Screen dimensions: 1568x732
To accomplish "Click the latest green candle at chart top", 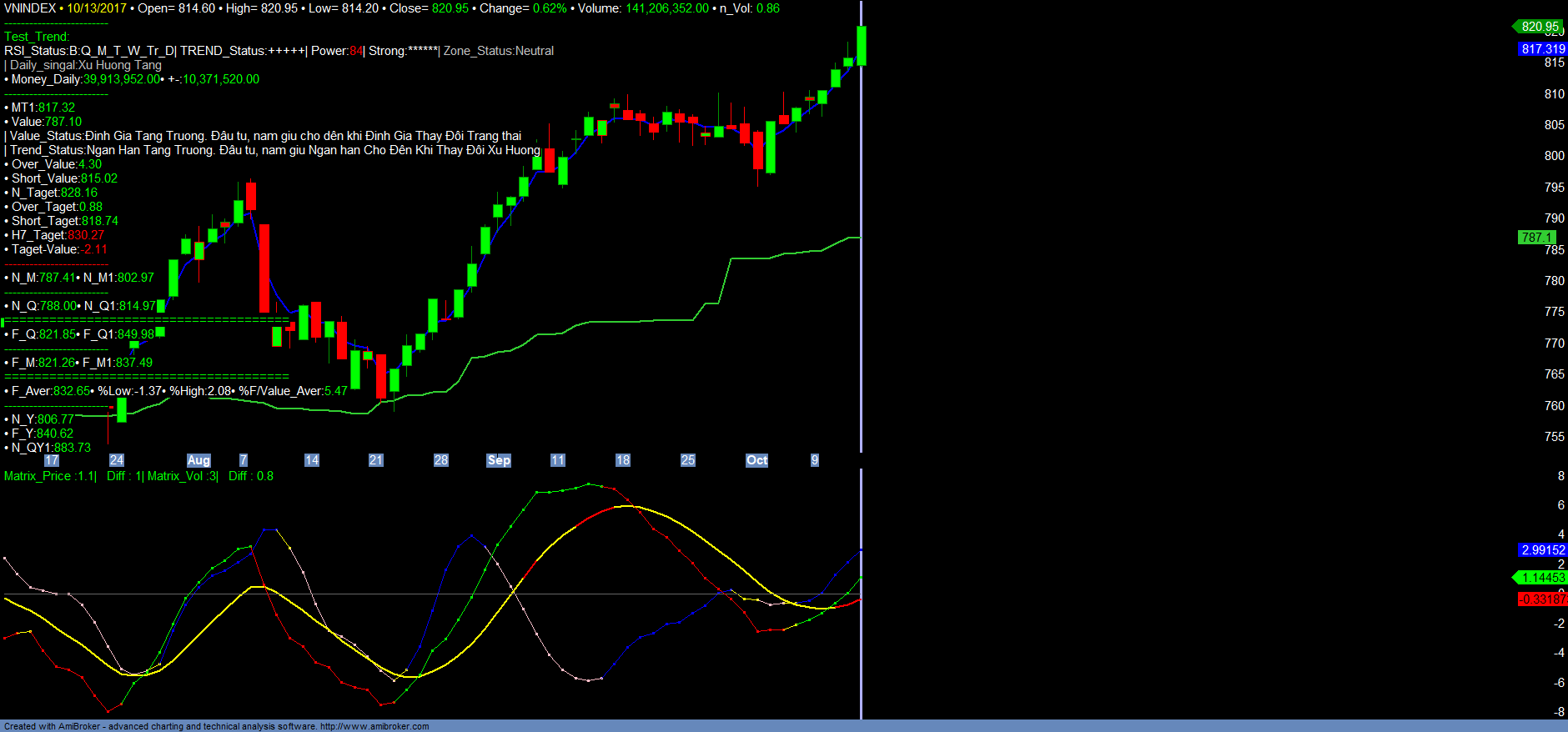I will pyautogui.click(x=861, y=46).
